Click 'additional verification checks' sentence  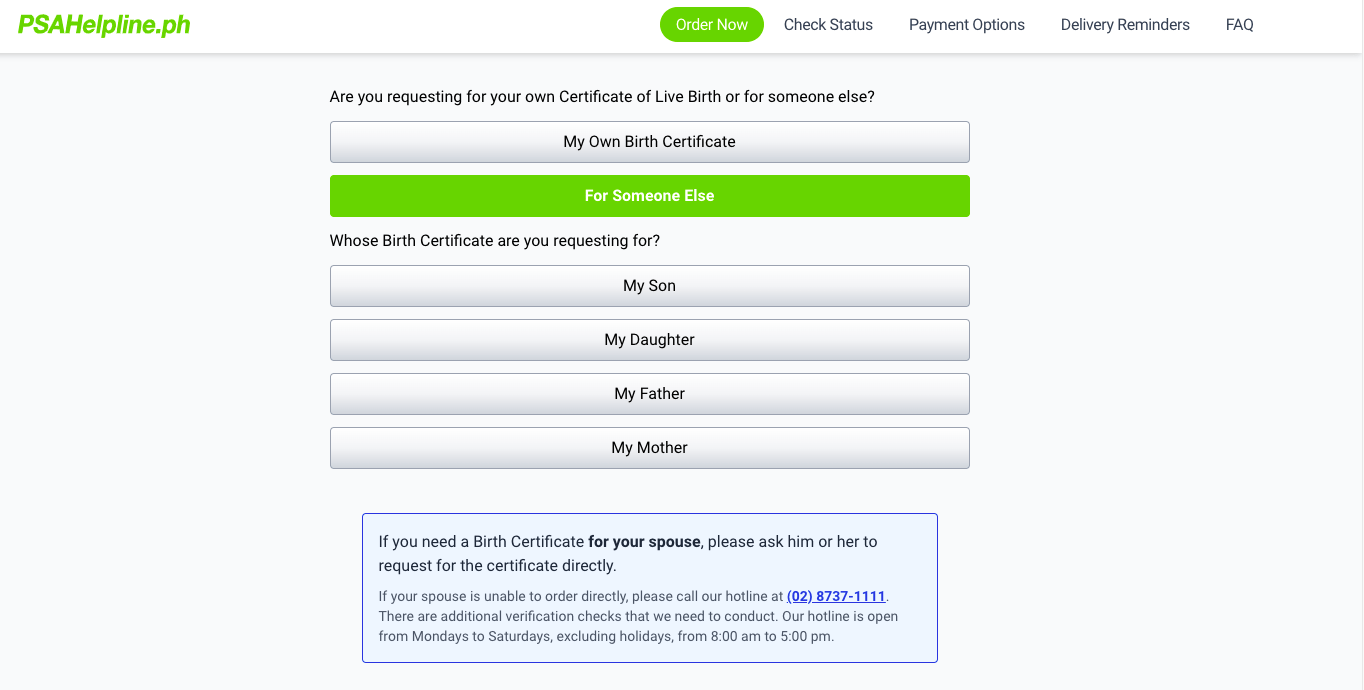click(x=578, y=616)
